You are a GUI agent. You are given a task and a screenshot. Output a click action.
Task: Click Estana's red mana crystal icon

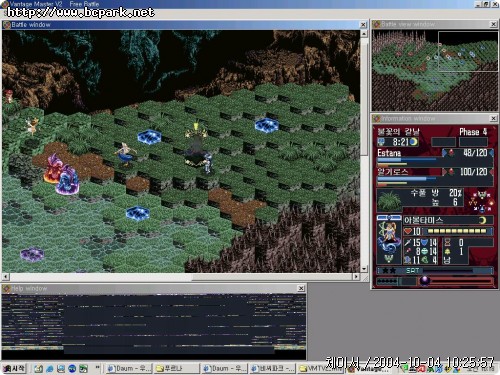451,153
